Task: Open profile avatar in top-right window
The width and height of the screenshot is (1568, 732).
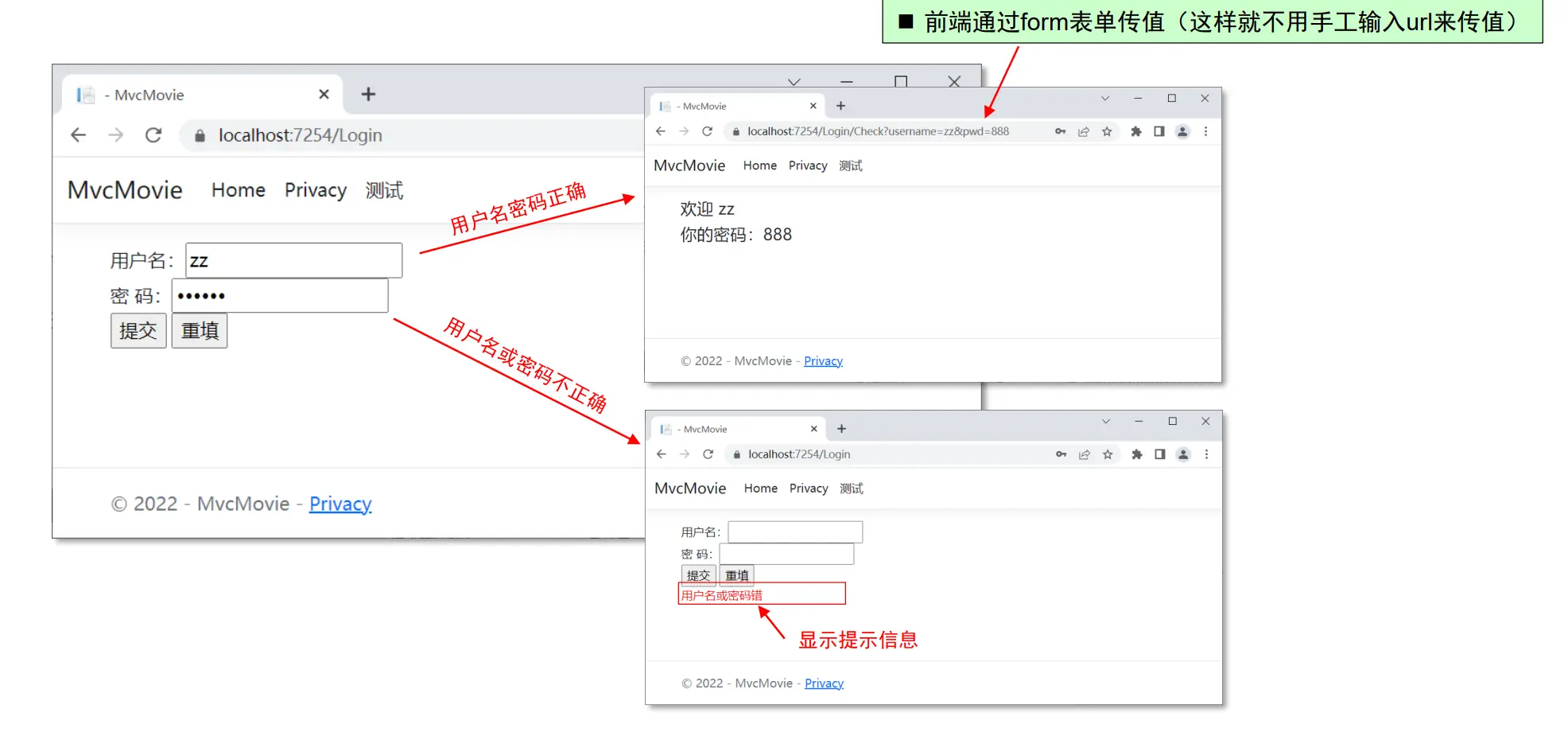Action: (x=1182, y=131)
